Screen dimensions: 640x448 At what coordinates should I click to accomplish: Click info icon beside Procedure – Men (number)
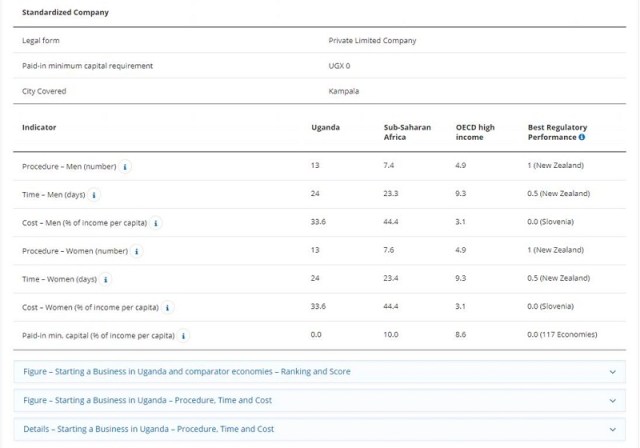(125, 167)
